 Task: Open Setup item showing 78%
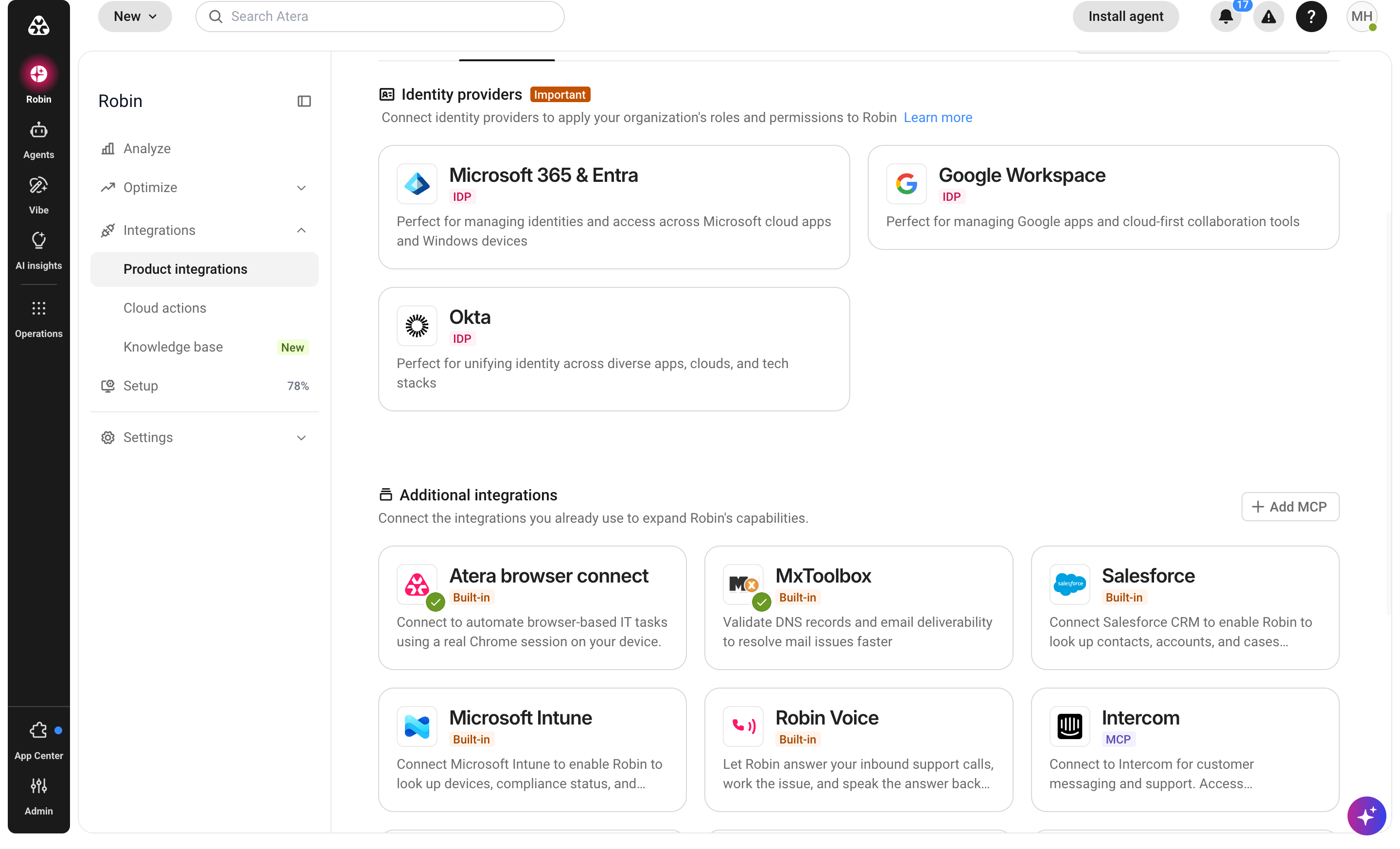point(205,386)
